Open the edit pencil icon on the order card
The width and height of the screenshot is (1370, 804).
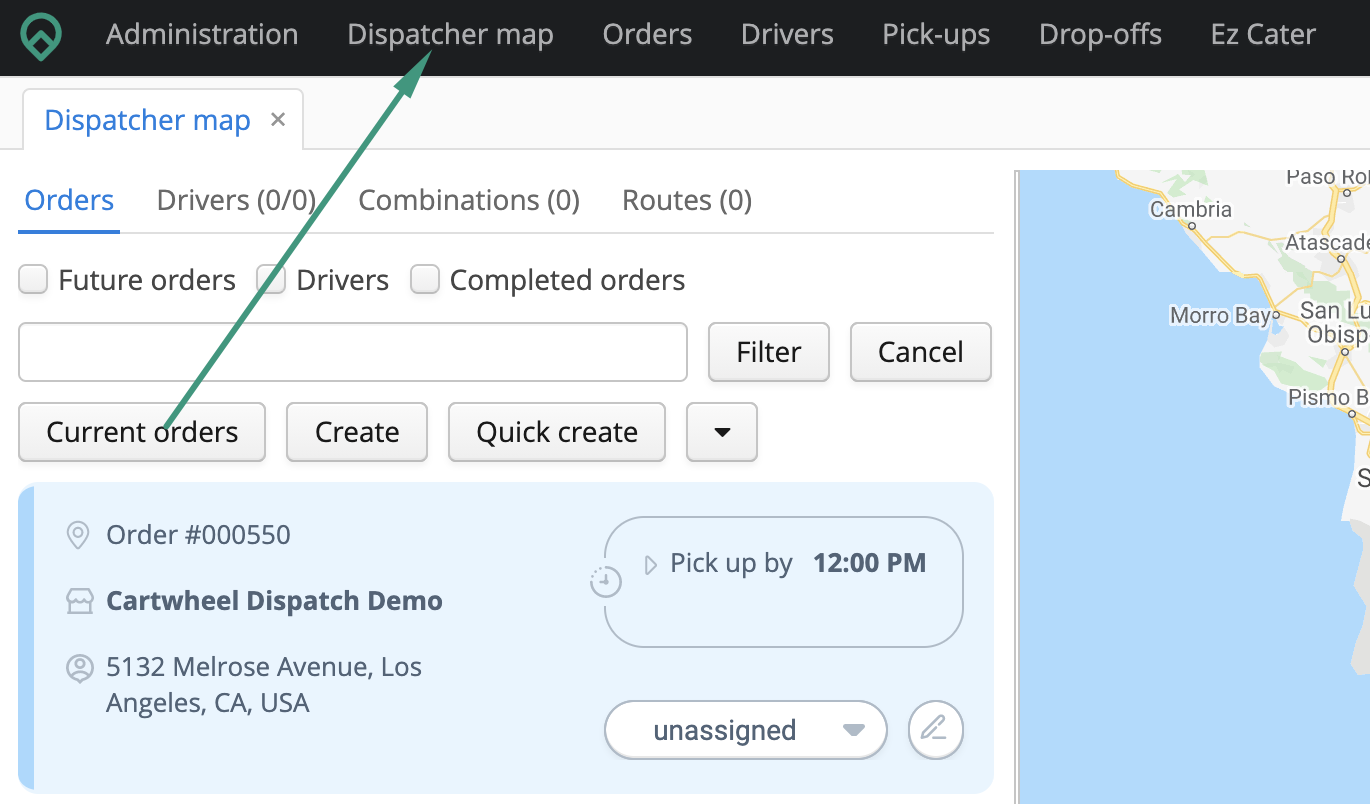click(x=935, y=730)
